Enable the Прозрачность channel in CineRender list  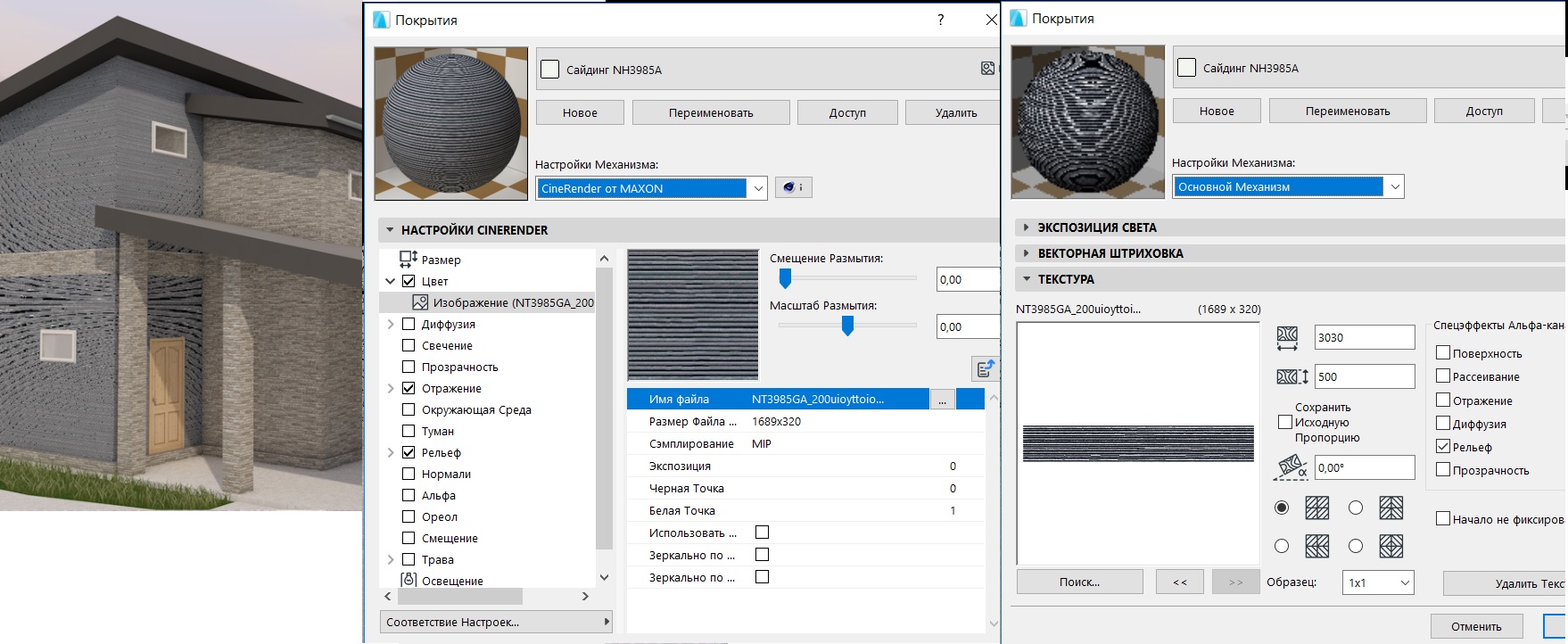(x=409, y=367)
